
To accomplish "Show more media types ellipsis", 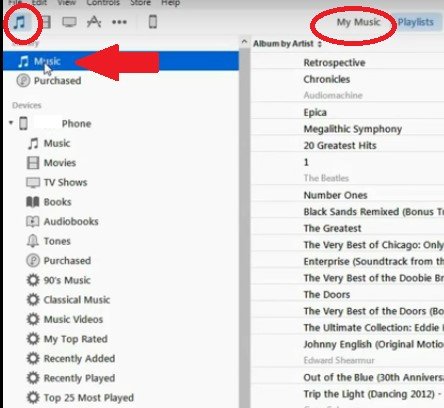I will click(119, 22).
